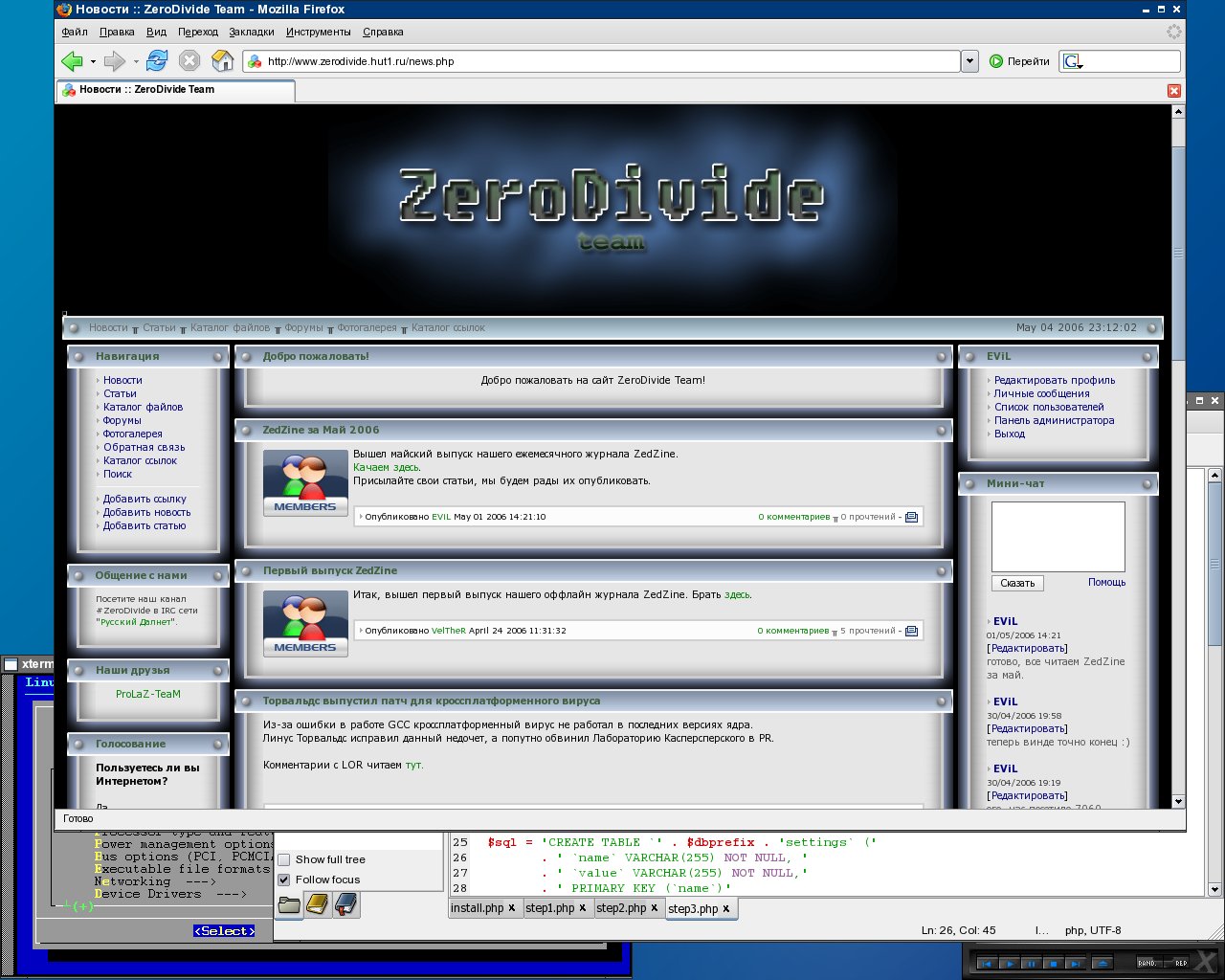This screenshot has height=980, width=1225.
Task: Open the back history dropdown arrow
Action: (93, 62)
